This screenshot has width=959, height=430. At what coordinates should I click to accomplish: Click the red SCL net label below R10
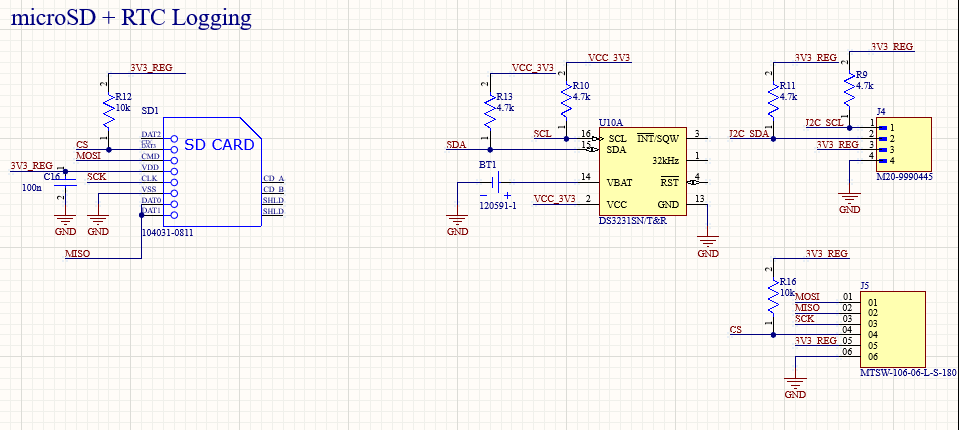tap(542, 133)
